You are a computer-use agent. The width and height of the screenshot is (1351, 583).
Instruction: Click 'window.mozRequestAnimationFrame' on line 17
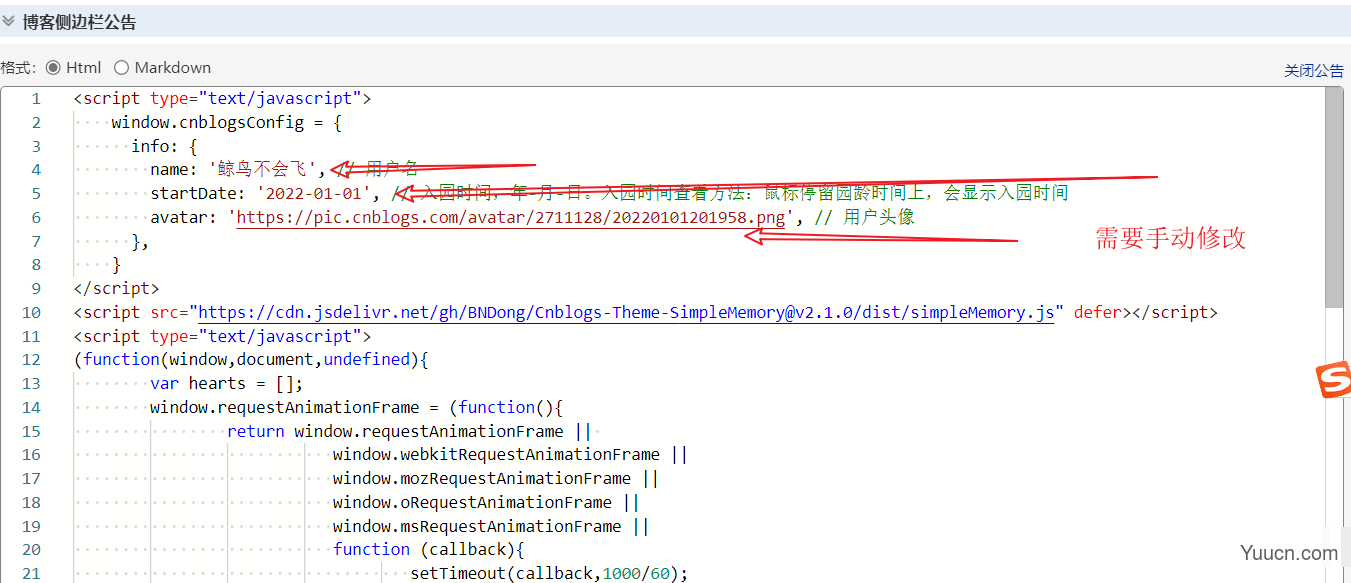click(482, 478)
